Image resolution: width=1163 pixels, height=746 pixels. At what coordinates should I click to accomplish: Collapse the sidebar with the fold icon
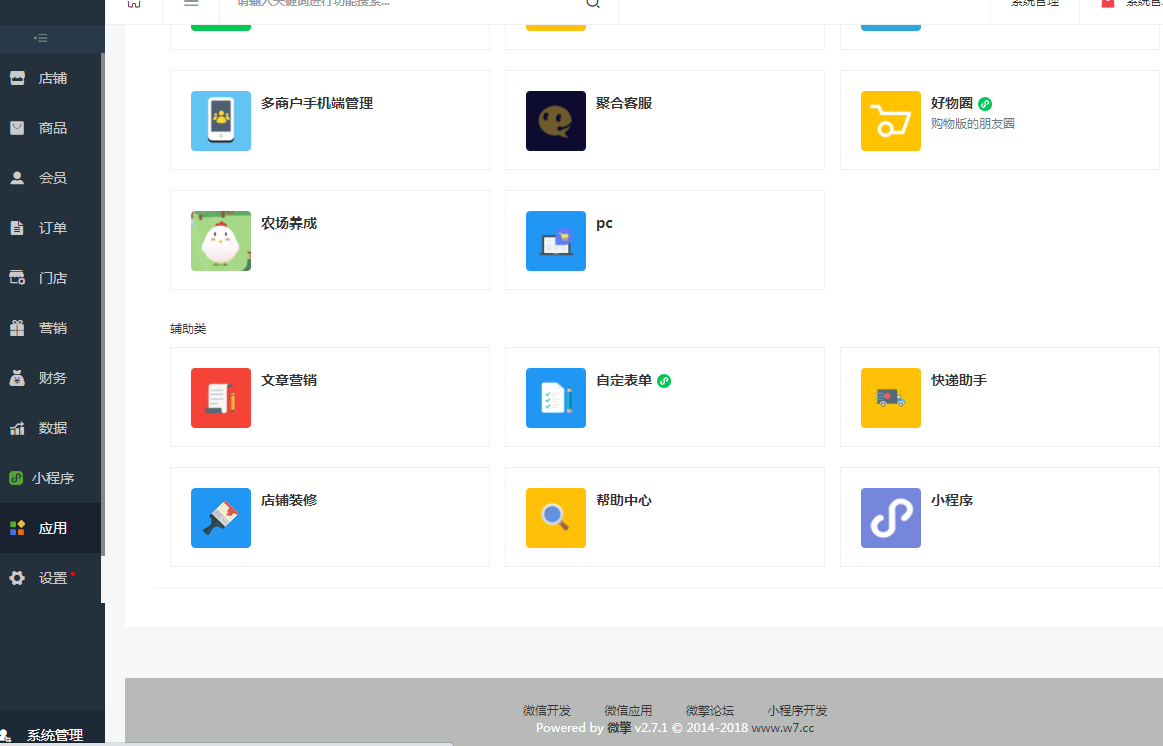coord(41,38)
